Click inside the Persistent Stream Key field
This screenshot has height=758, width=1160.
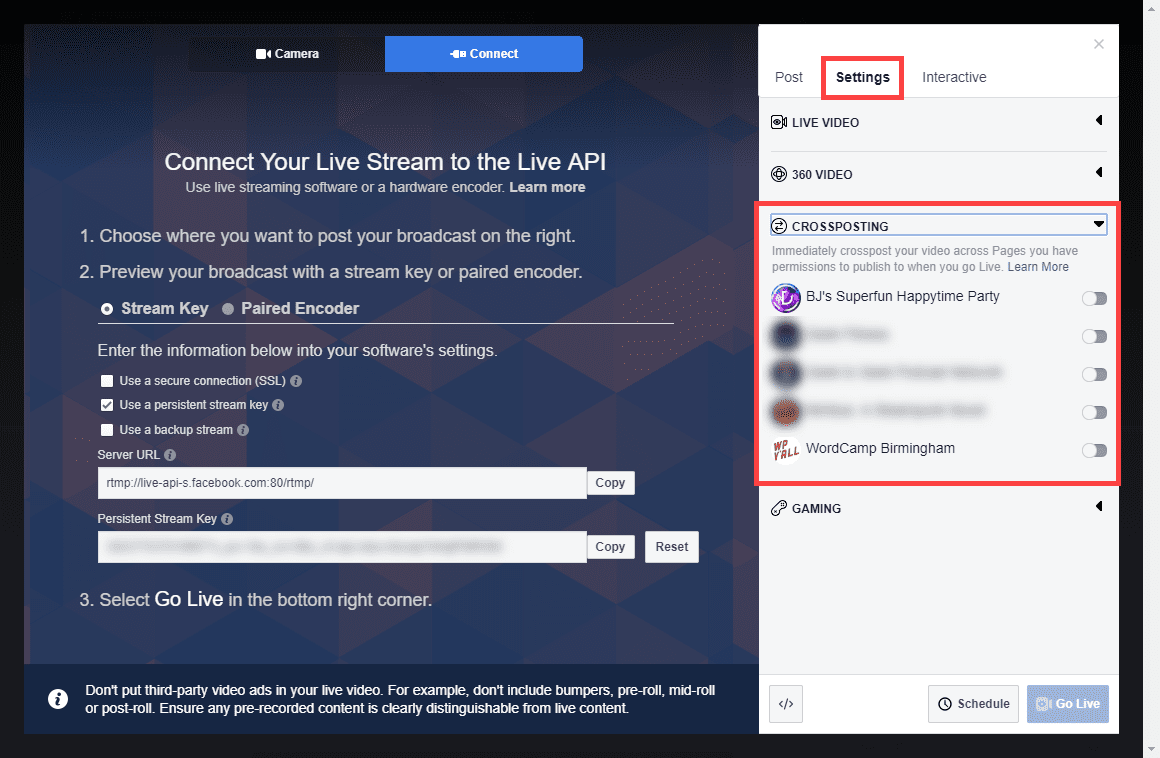click(x=340, y=546)
